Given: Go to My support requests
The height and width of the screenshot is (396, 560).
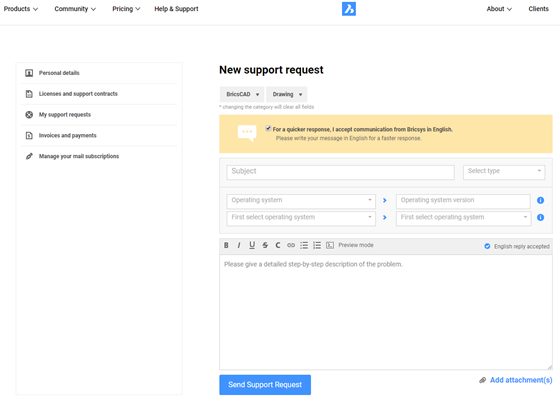Looking at the screenshot, I should pos(65,115).
